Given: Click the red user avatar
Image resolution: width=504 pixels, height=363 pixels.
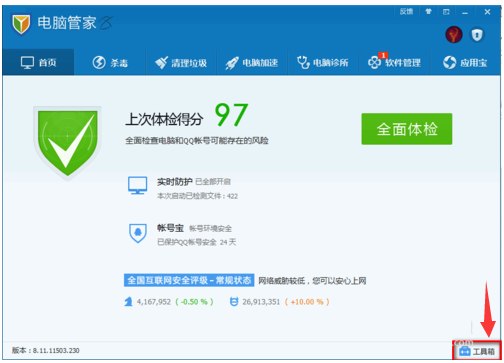Looking at the screenshot, I should pos(454,34).
